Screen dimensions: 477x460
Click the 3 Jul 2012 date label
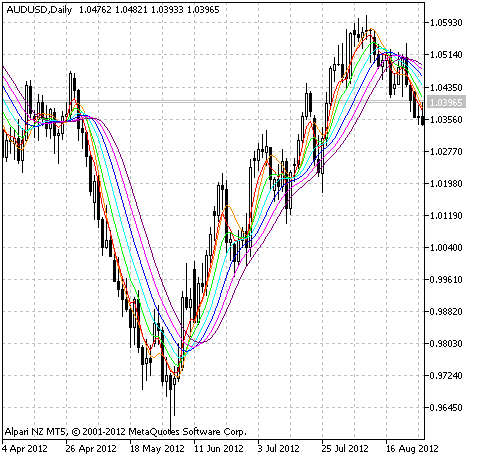pyautogui.click(x=279, y=449)
